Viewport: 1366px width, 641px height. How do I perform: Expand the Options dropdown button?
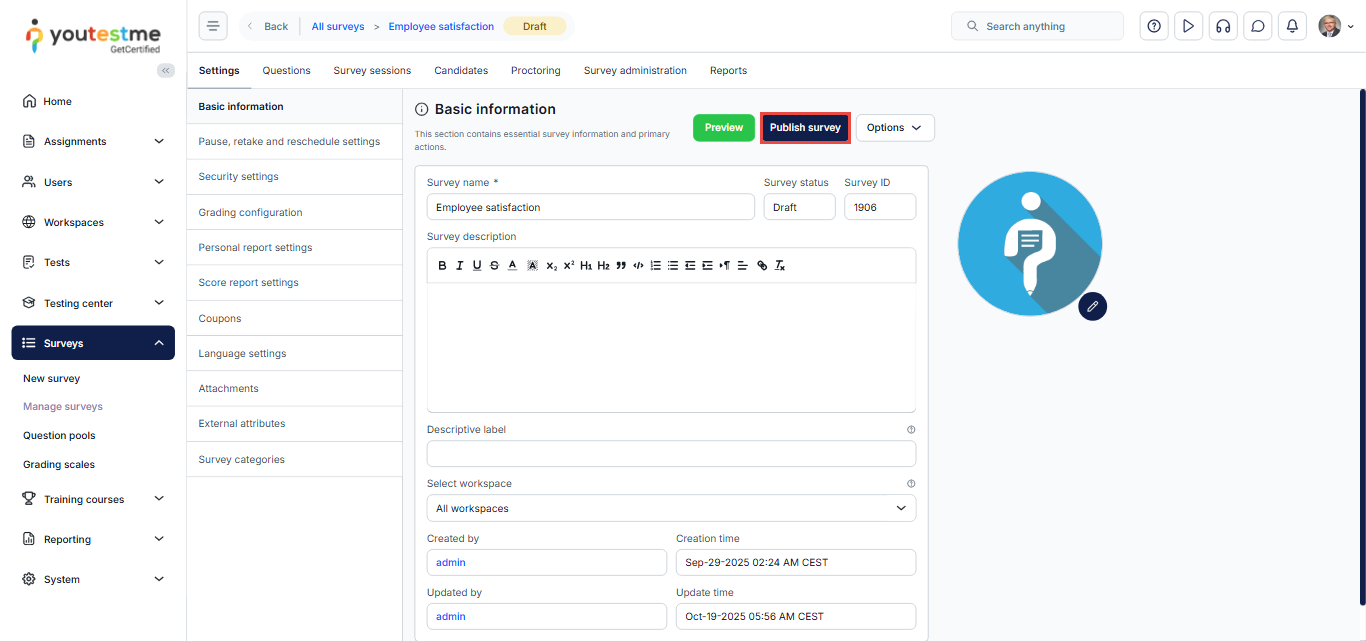point(894,128)
